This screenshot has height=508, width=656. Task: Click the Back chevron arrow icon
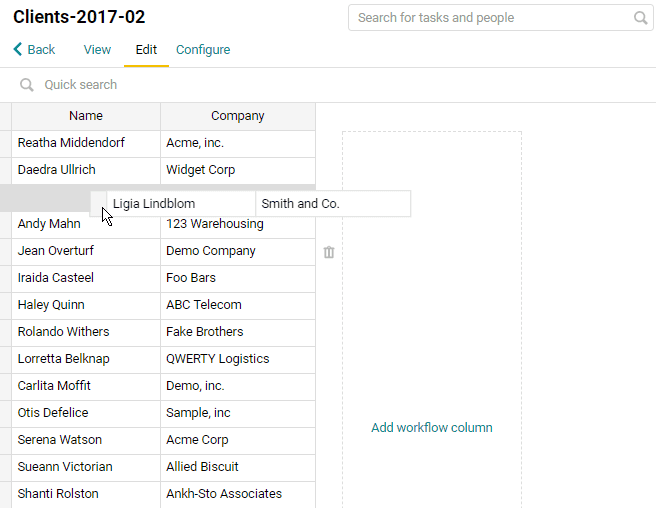[x=18, y=49]
